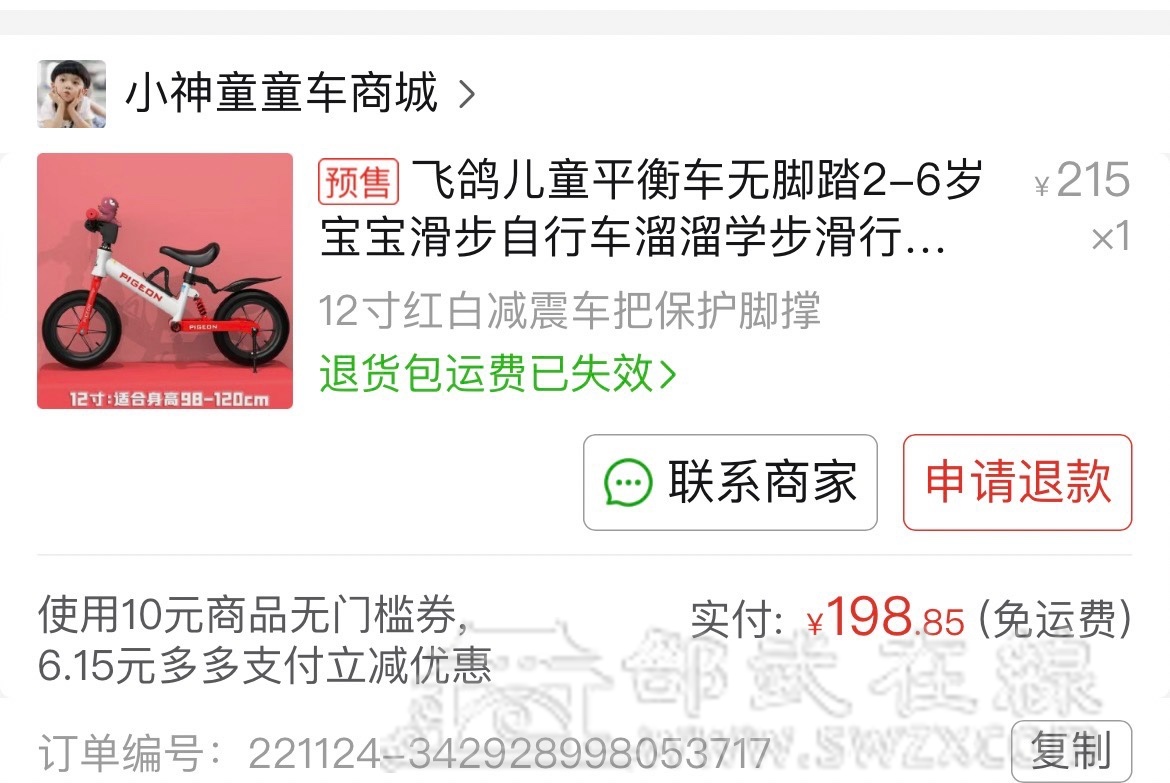This screenshot has height=783, width=1170.
Task: Tap the 联系商家 button
Action: tap(731, 482)
